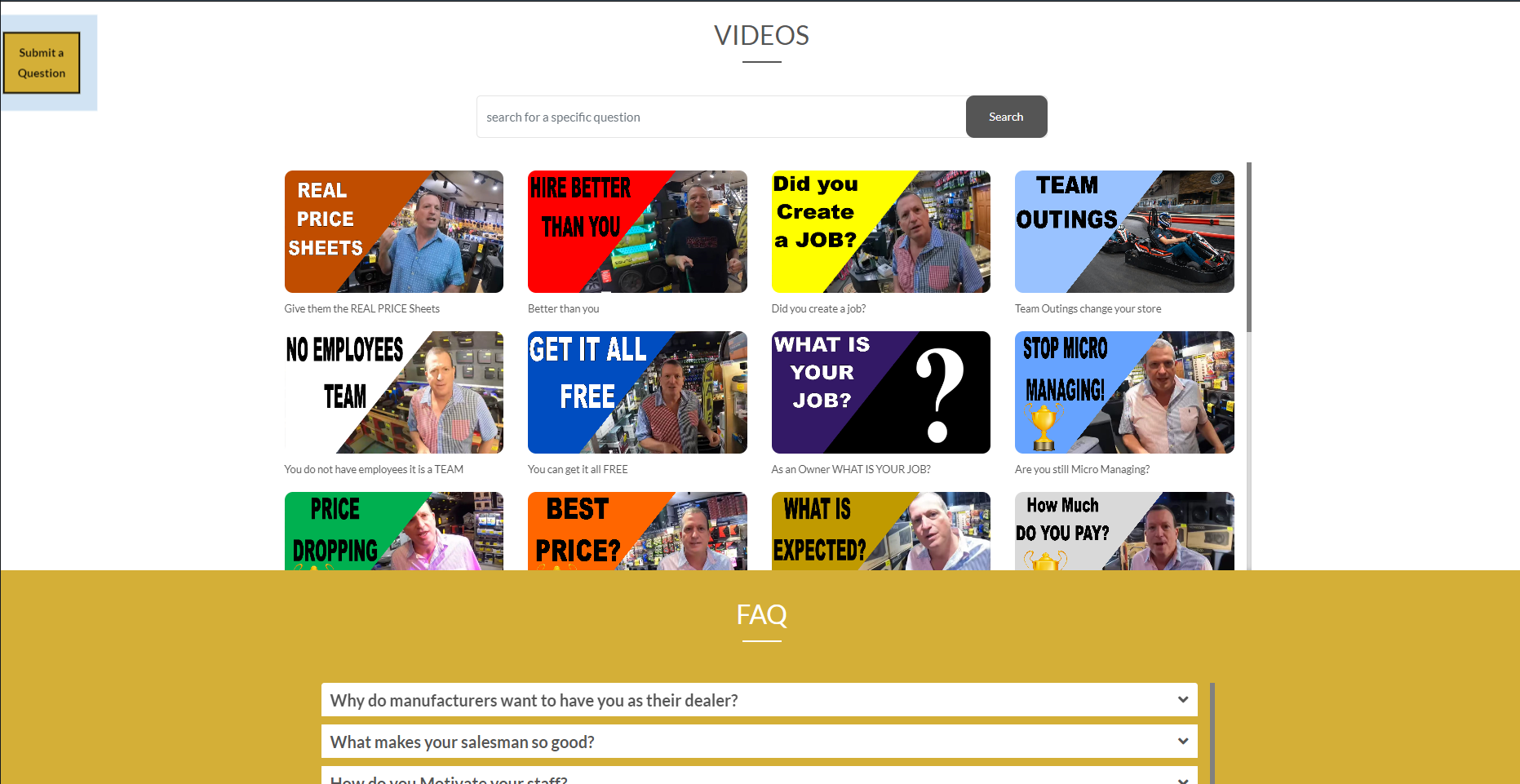
Task: Click the Search button
Action: [1005, 117]
